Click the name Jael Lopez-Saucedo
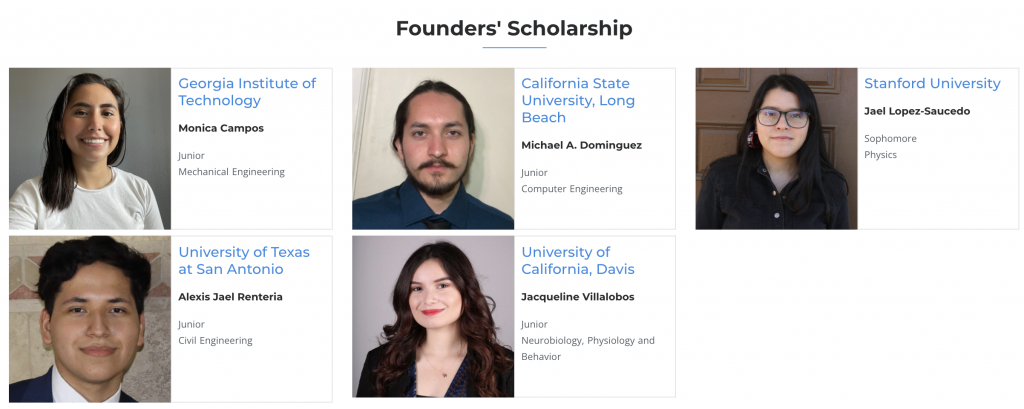 pos(917,111)
